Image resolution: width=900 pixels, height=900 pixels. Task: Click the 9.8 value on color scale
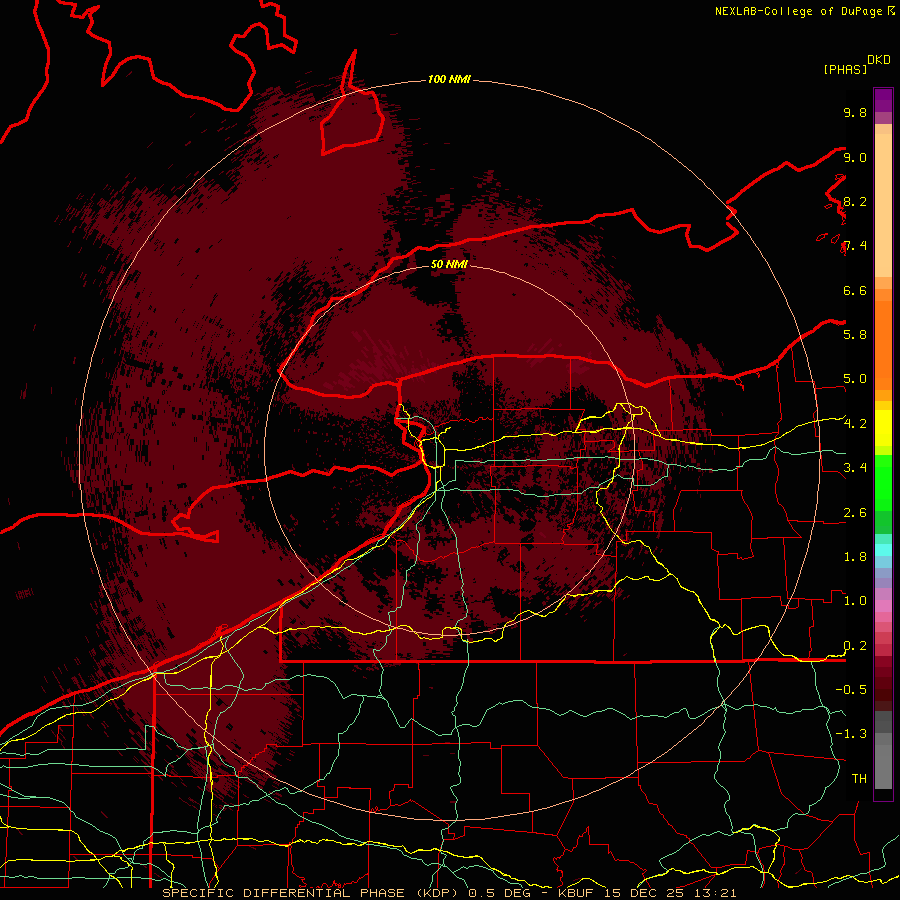point(855,113)
